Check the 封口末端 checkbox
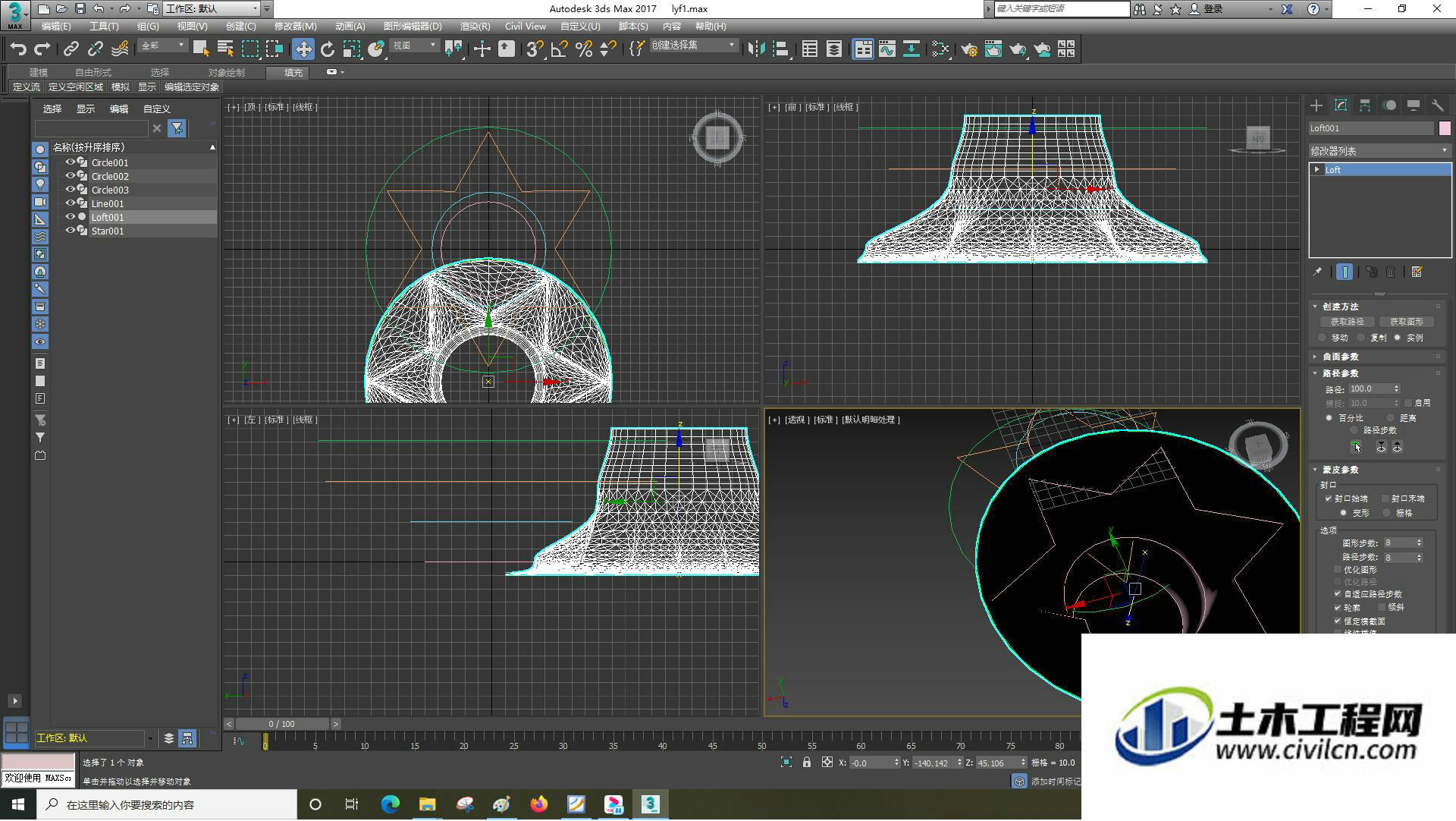Screen dimensions: 1456x821 [x=1385, y=499]
